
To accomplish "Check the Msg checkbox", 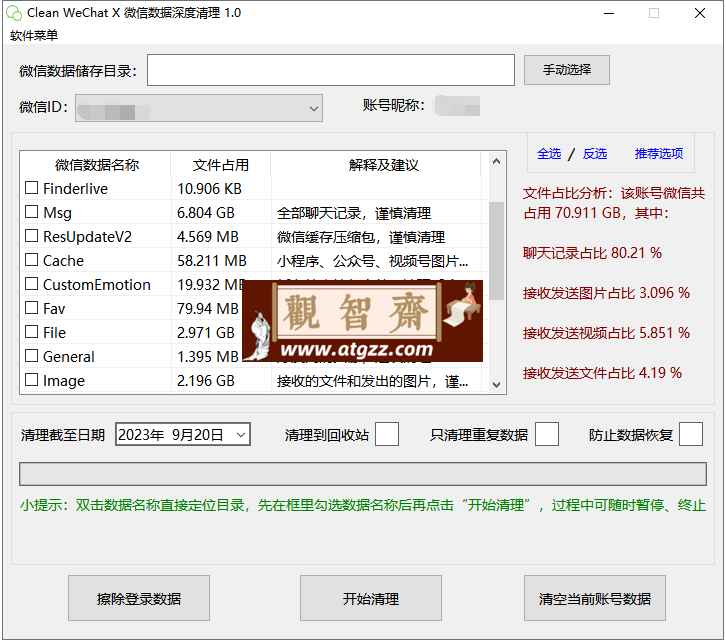I will click(31, 212).
